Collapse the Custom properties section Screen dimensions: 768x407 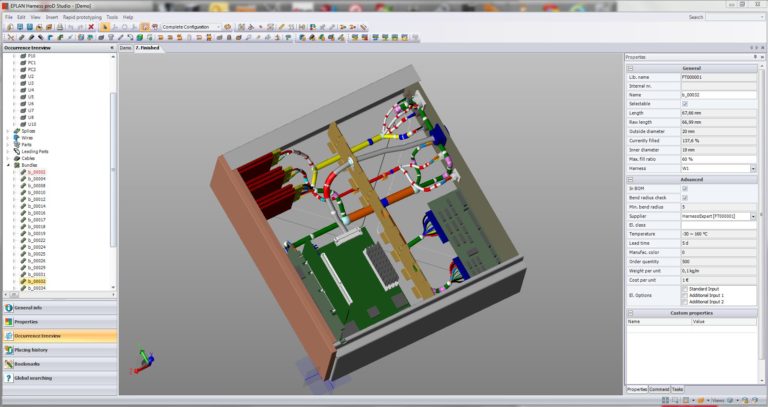click(630, 312)
